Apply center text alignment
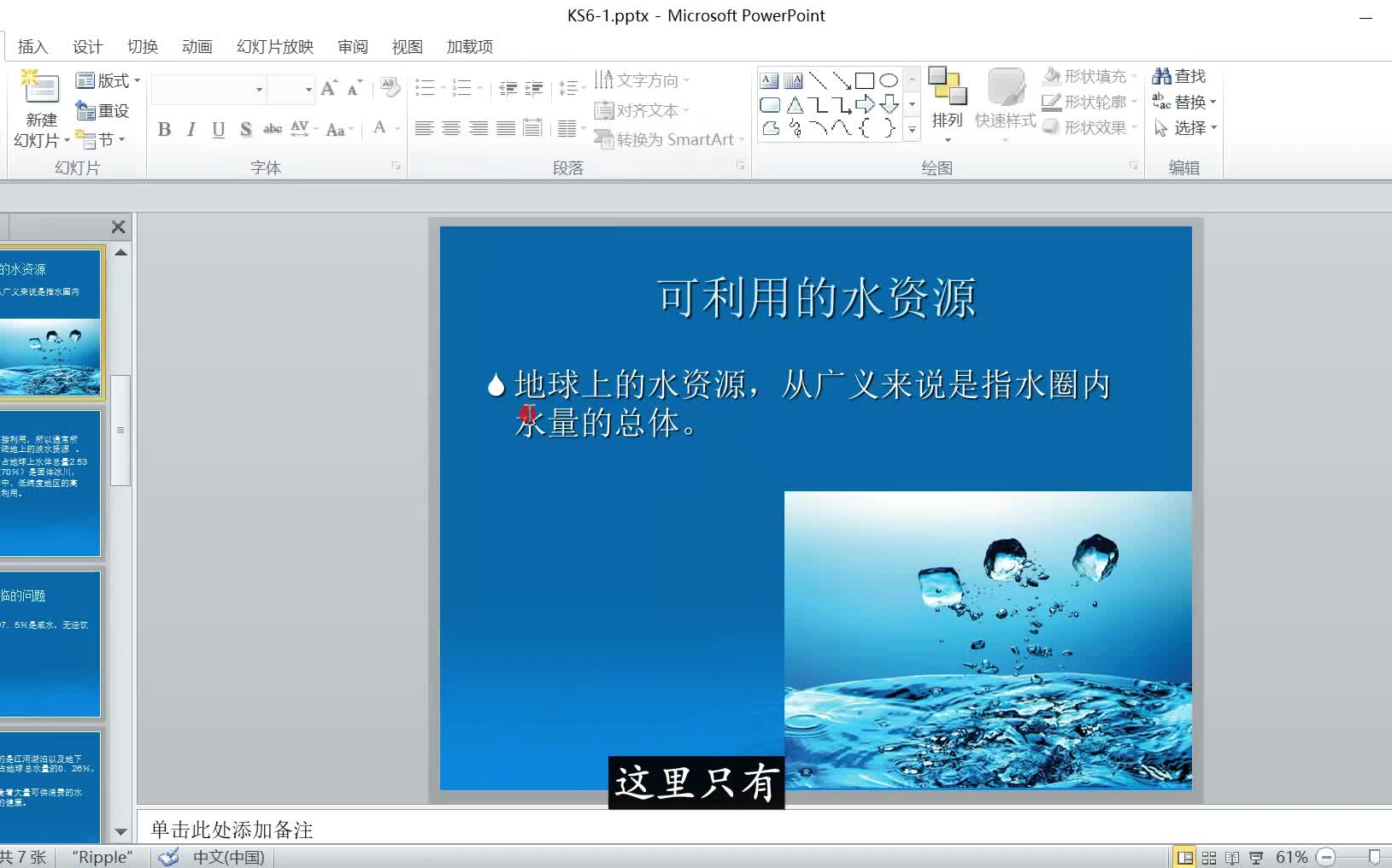 451,128
